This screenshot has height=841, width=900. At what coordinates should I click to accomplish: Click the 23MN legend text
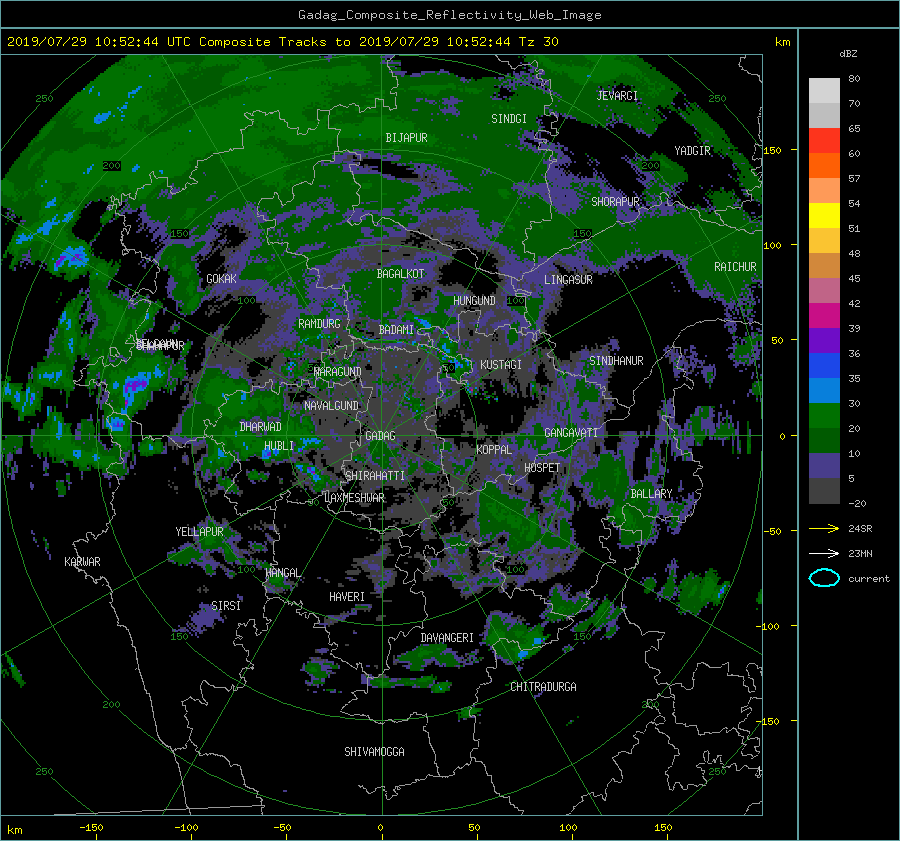click(860, 553)
